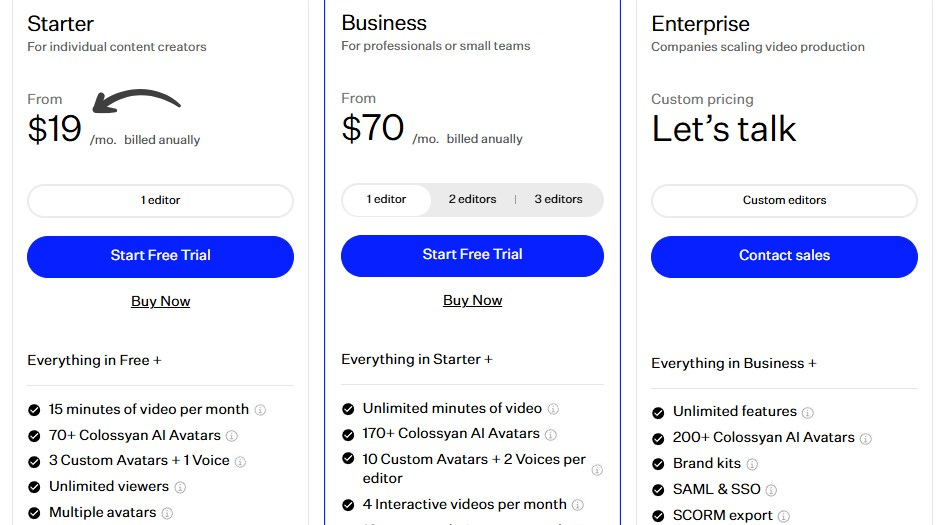Switch Business plan to 3 editors
Image resolution: width=946 pixels, height=525 pixels.
click(558, 199)
